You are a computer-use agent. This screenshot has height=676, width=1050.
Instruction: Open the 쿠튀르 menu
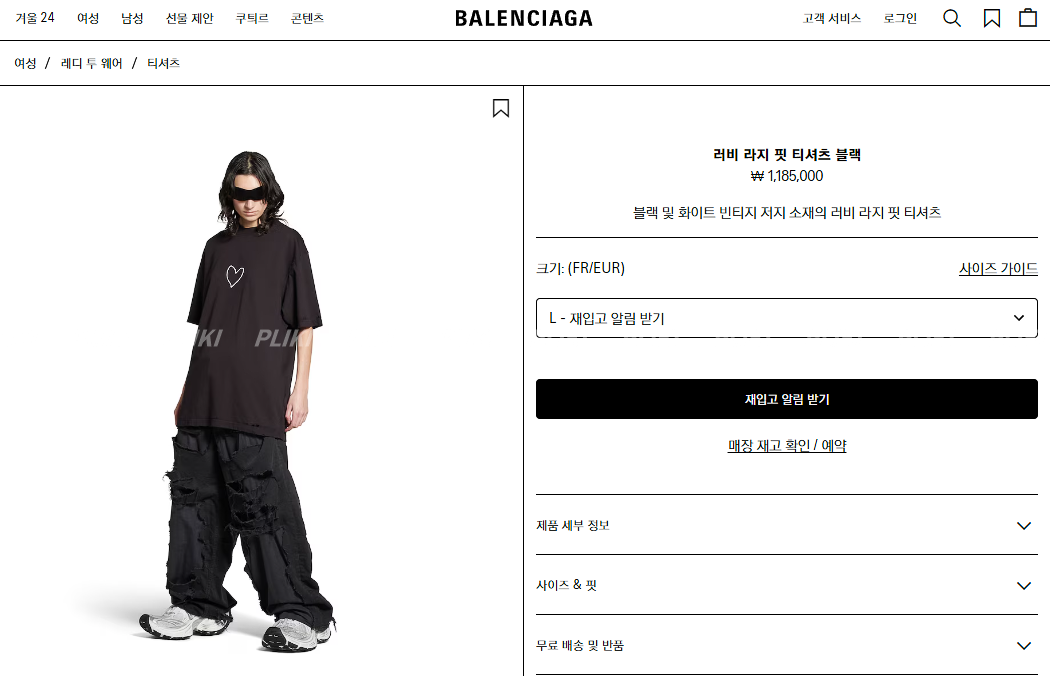pyautogui.click(x=252, y=18)
